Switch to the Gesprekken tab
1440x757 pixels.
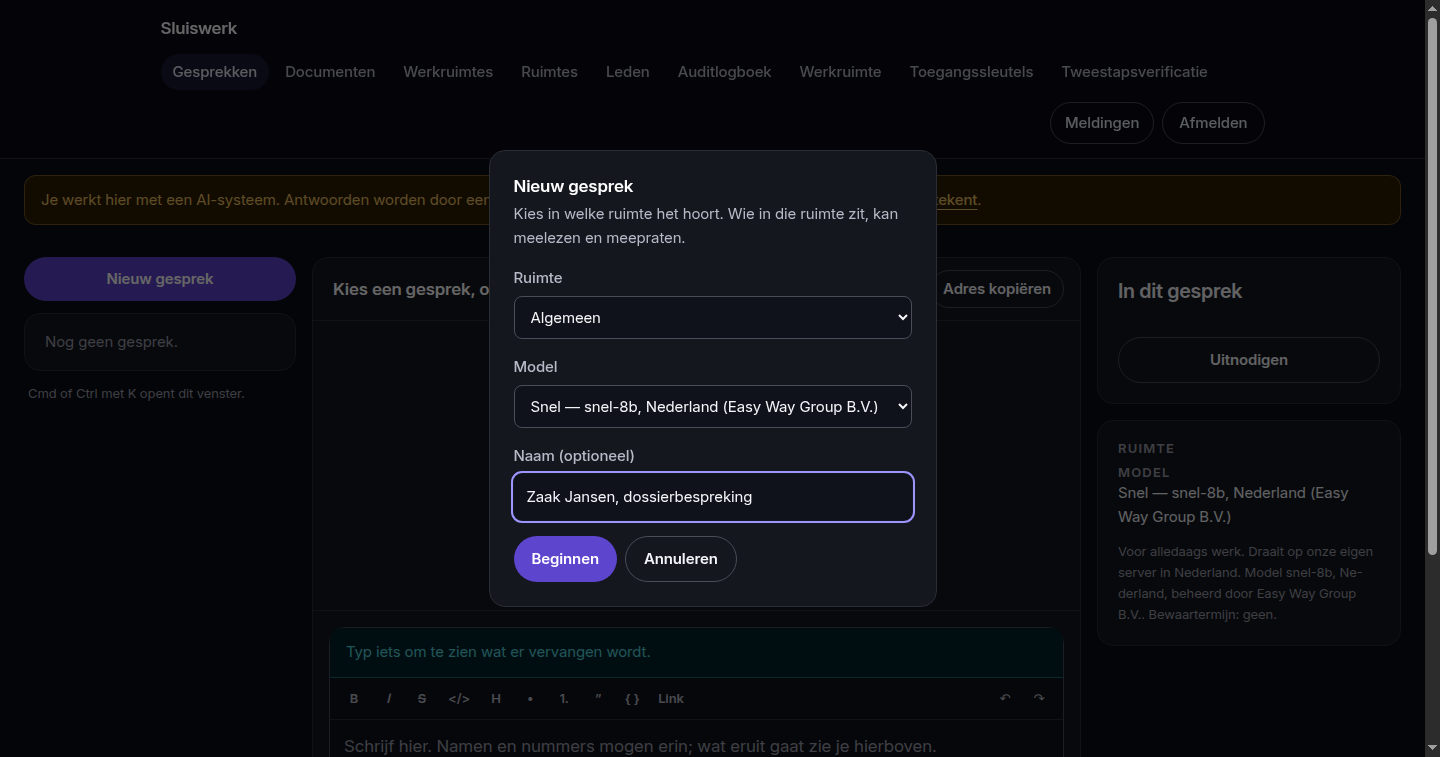pyautogui.click(x=215, y=72)
